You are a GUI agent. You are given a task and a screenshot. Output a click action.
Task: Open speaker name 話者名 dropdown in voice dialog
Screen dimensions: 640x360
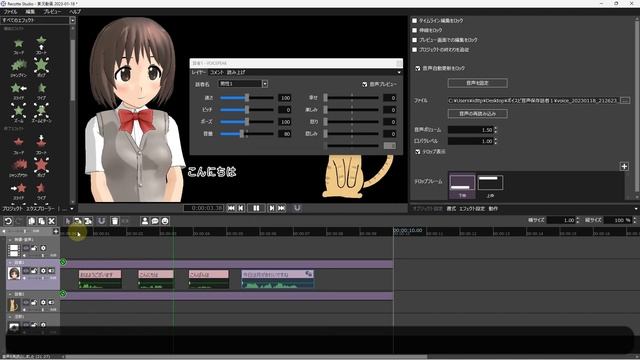(x=265, y=84)
